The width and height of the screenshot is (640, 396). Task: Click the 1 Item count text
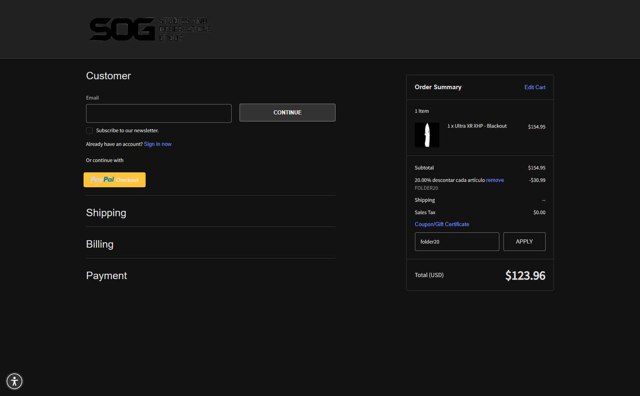(x=422, y=111)
